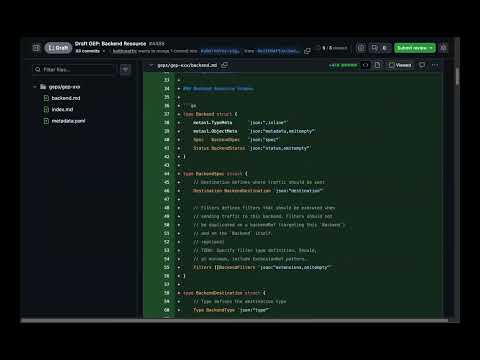Screen dimensions: 480x360
Task: Mark backend.md as Viewed
Action: pos(400,65)
